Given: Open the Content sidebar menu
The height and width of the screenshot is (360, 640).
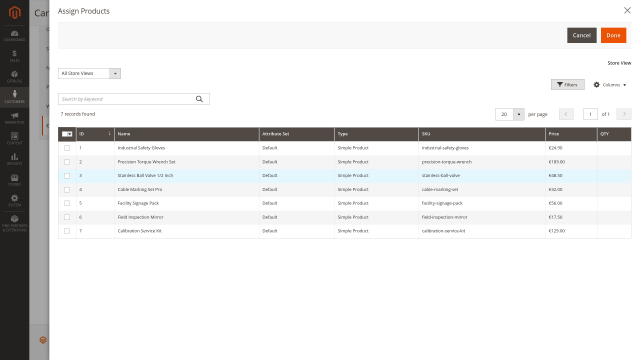Looking at the screenshot, I should [14, 139].
